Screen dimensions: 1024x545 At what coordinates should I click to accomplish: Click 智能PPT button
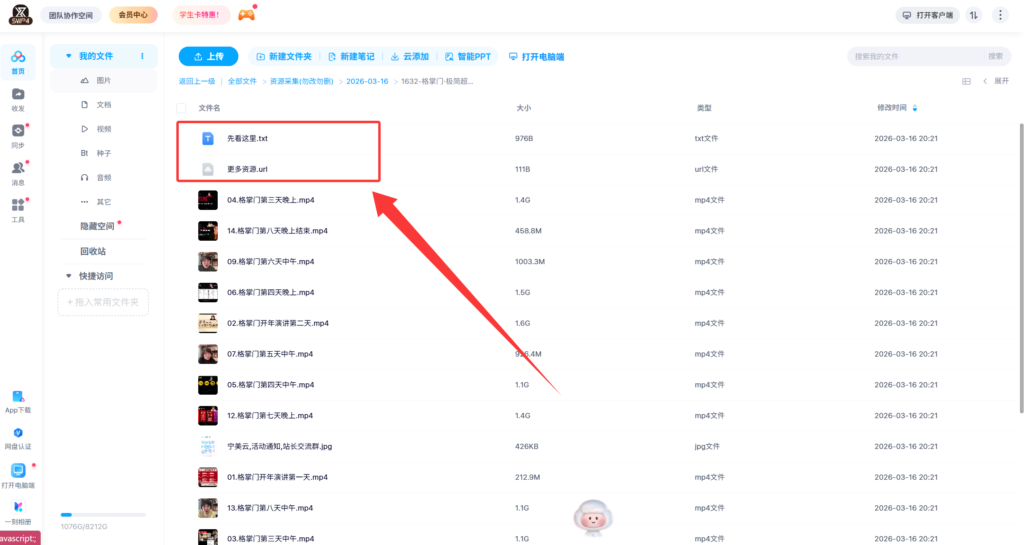pos(468,57)
